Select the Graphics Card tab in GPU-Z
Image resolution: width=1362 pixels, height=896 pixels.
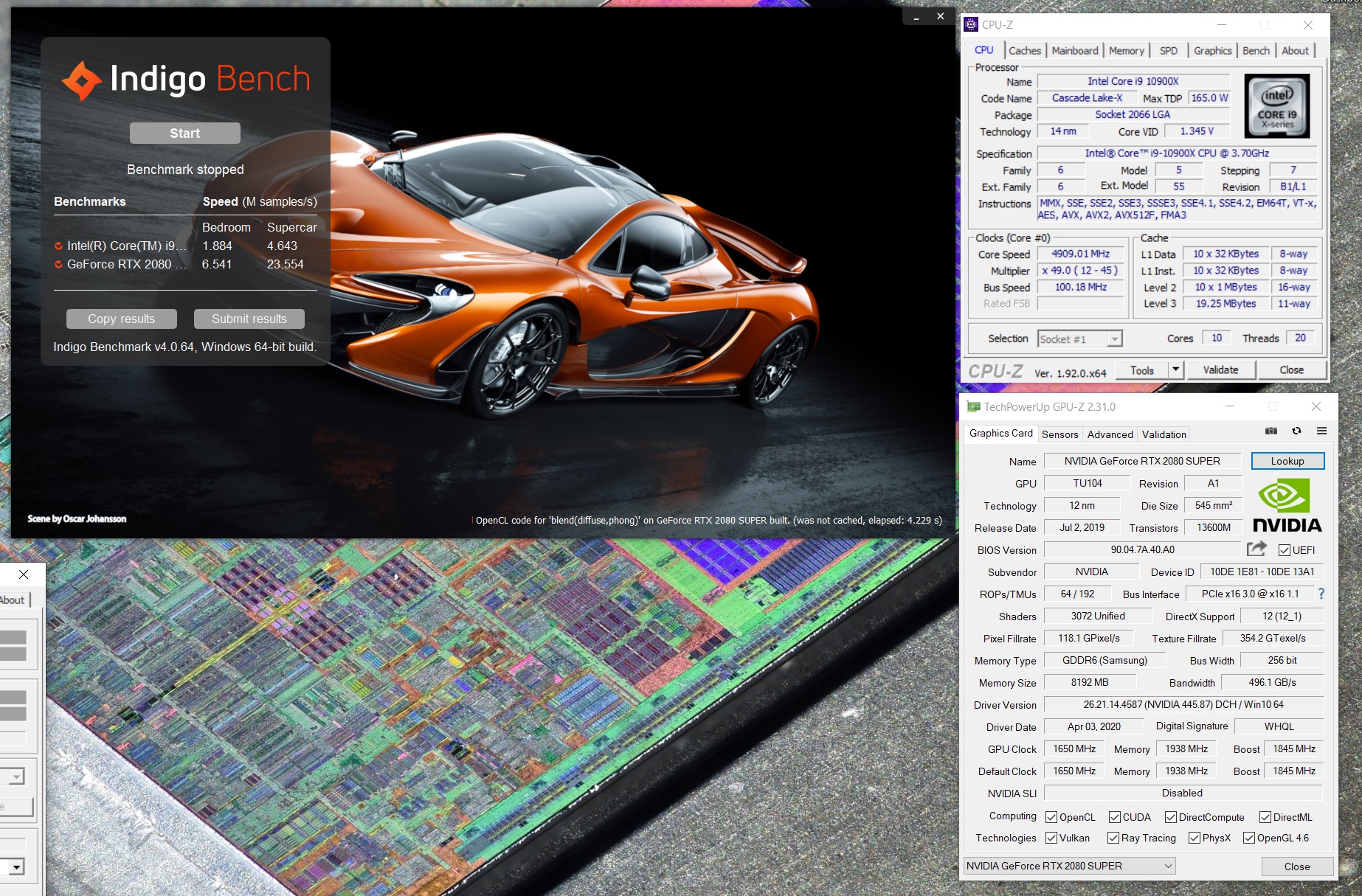1000,434
